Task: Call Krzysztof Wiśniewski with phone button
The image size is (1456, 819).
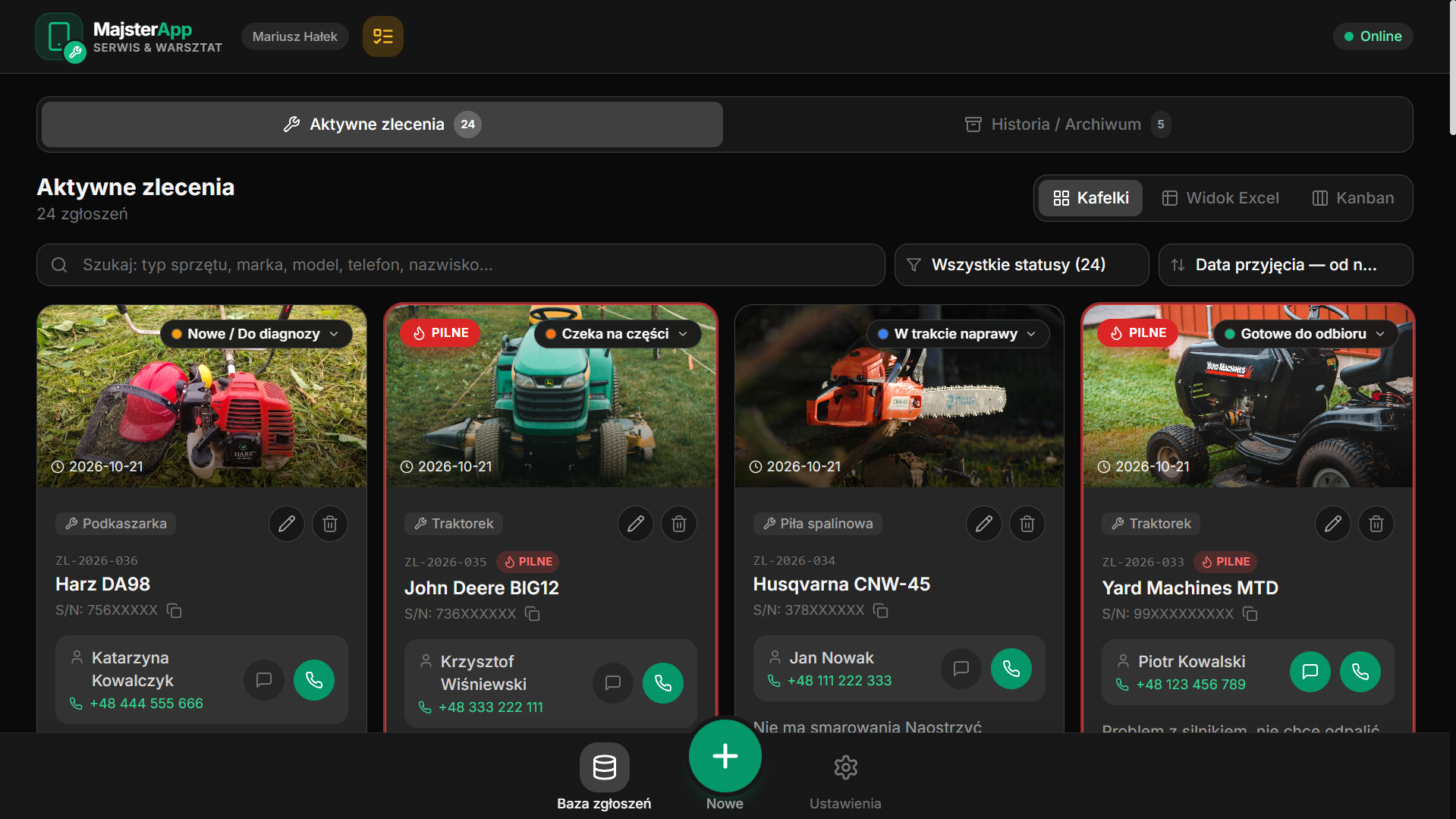Action: [x=663, y=684]
